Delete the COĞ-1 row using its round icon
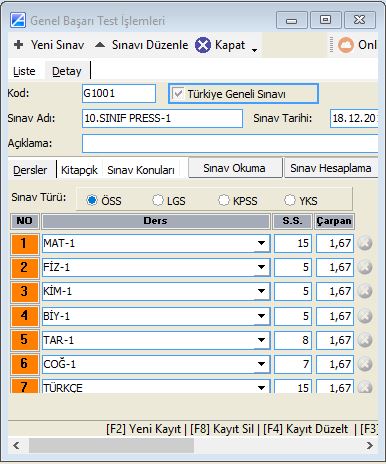Screen dimensions: 386x464 365,364
